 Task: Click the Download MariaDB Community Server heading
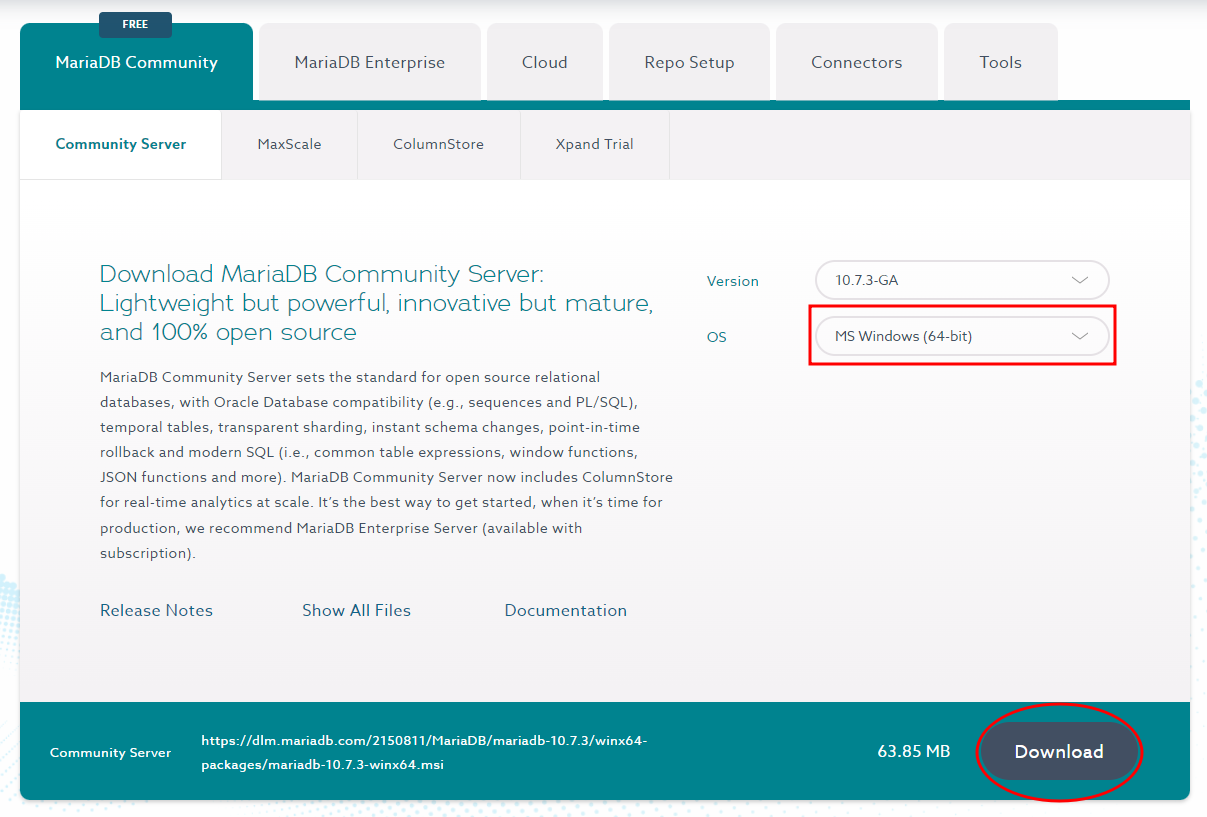pyautogui.click(x=377, y=303)
